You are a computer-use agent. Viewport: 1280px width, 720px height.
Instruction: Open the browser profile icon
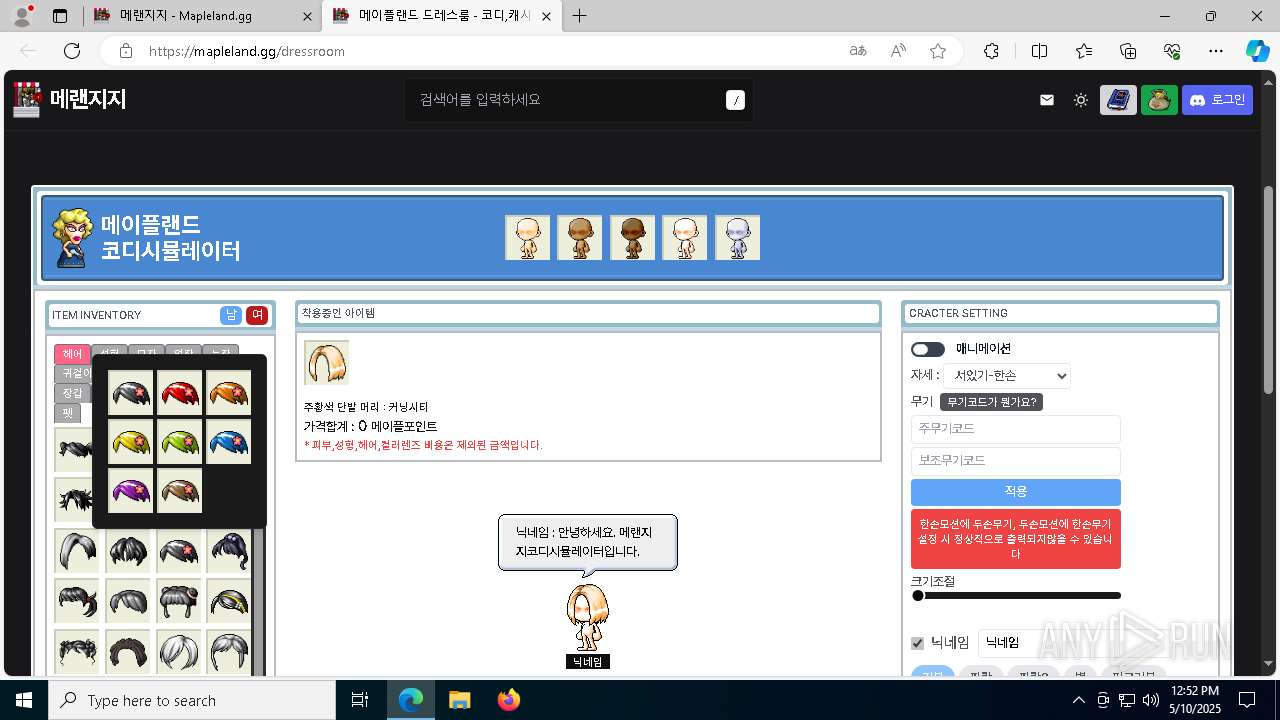[22, 16]
